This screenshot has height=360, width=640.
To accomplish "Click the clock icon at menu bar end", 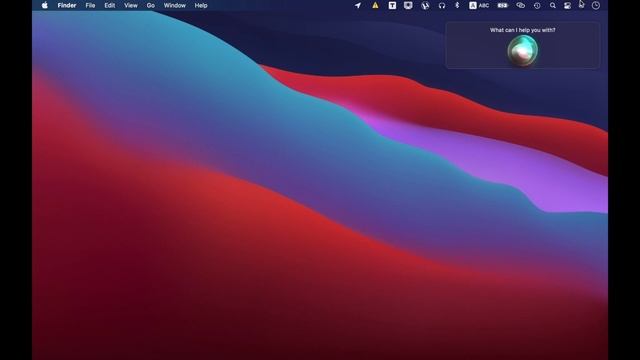I will [596, 6].
